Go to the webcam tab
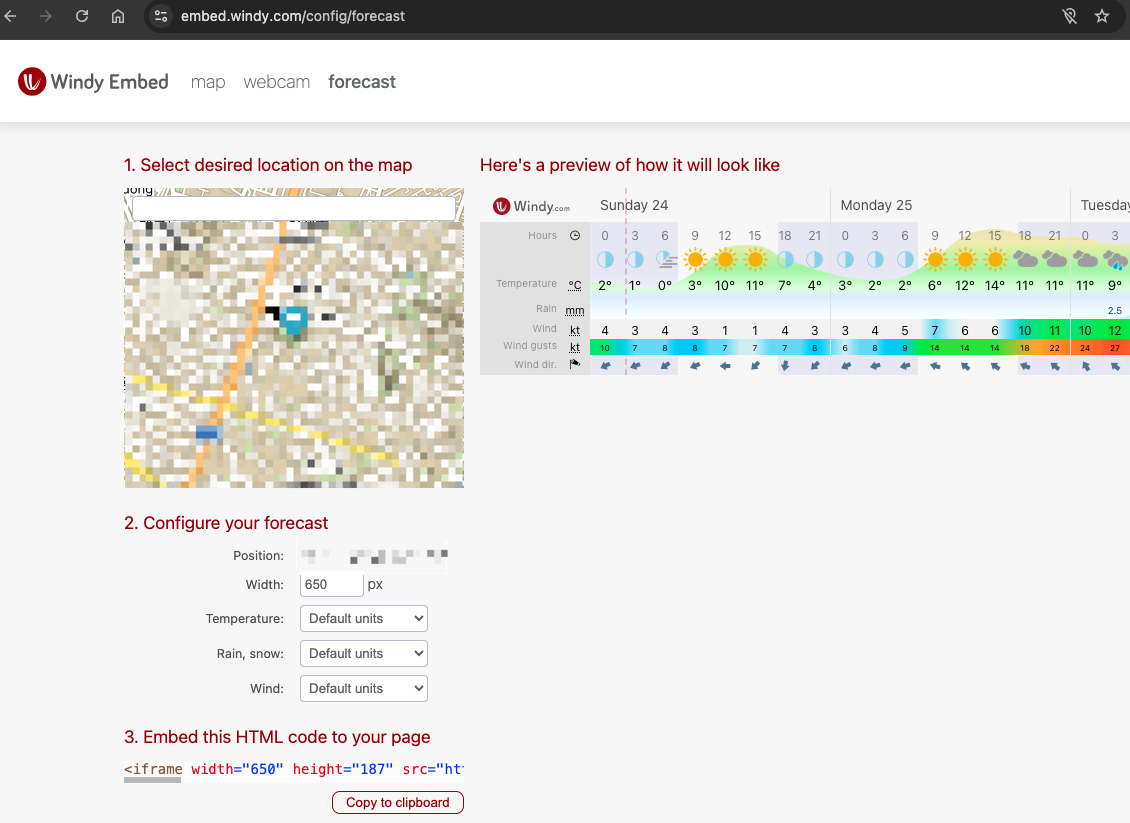This screenshot has height=823, width=1130. tap(277, 82)
